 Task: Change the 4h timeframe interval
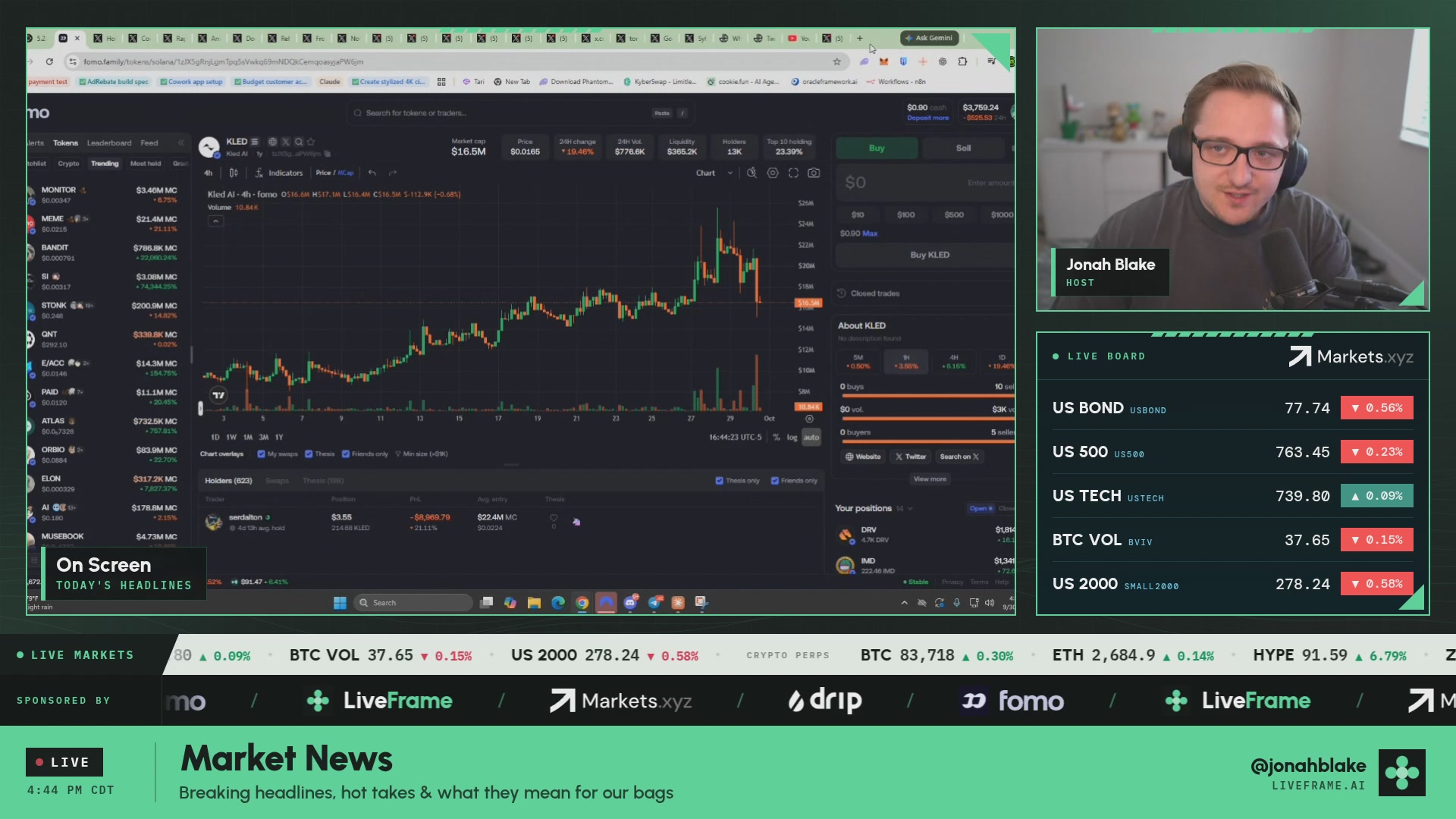coord(209,173)
